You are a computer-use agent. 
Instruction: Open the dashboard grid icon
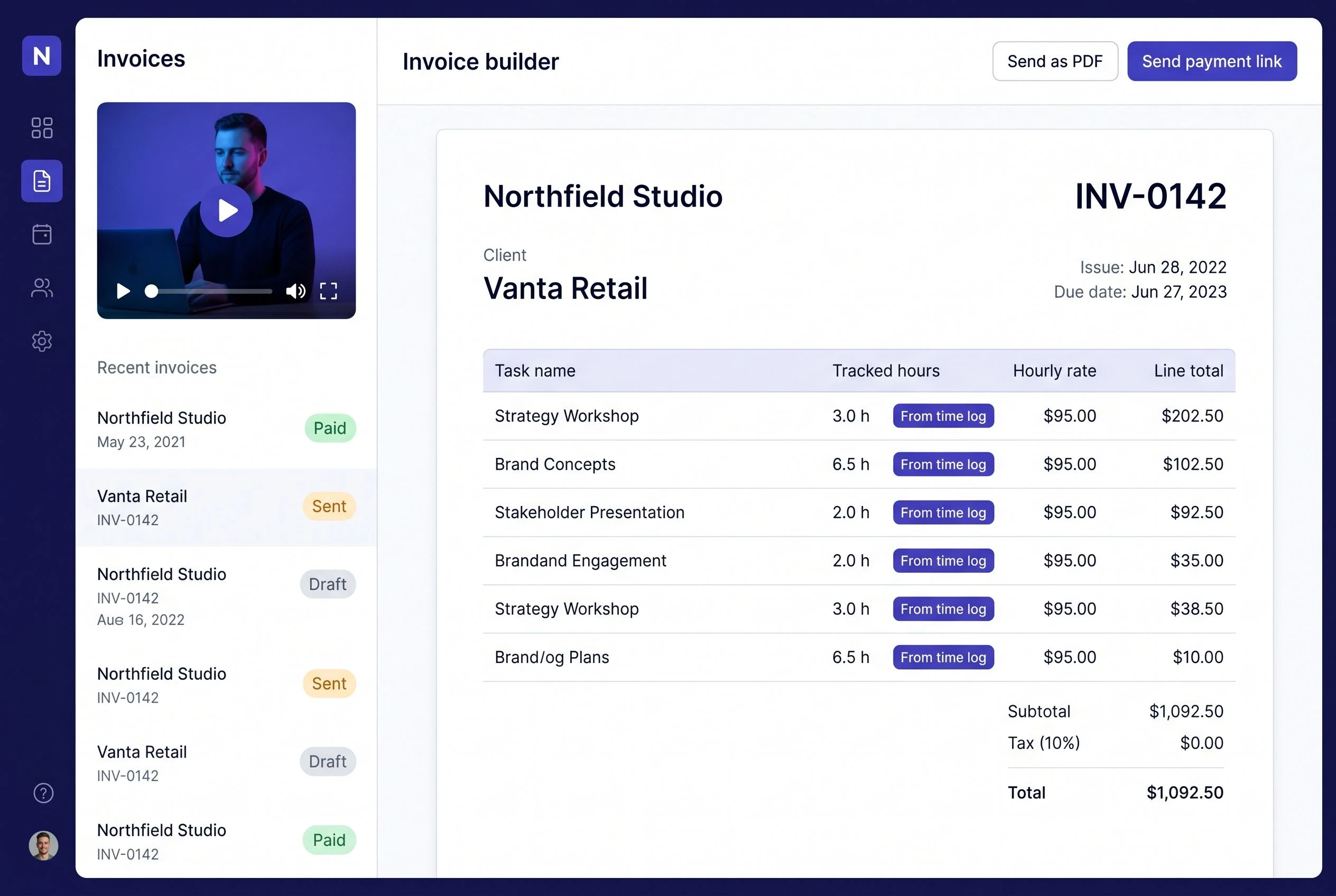[x=42, y=128]
